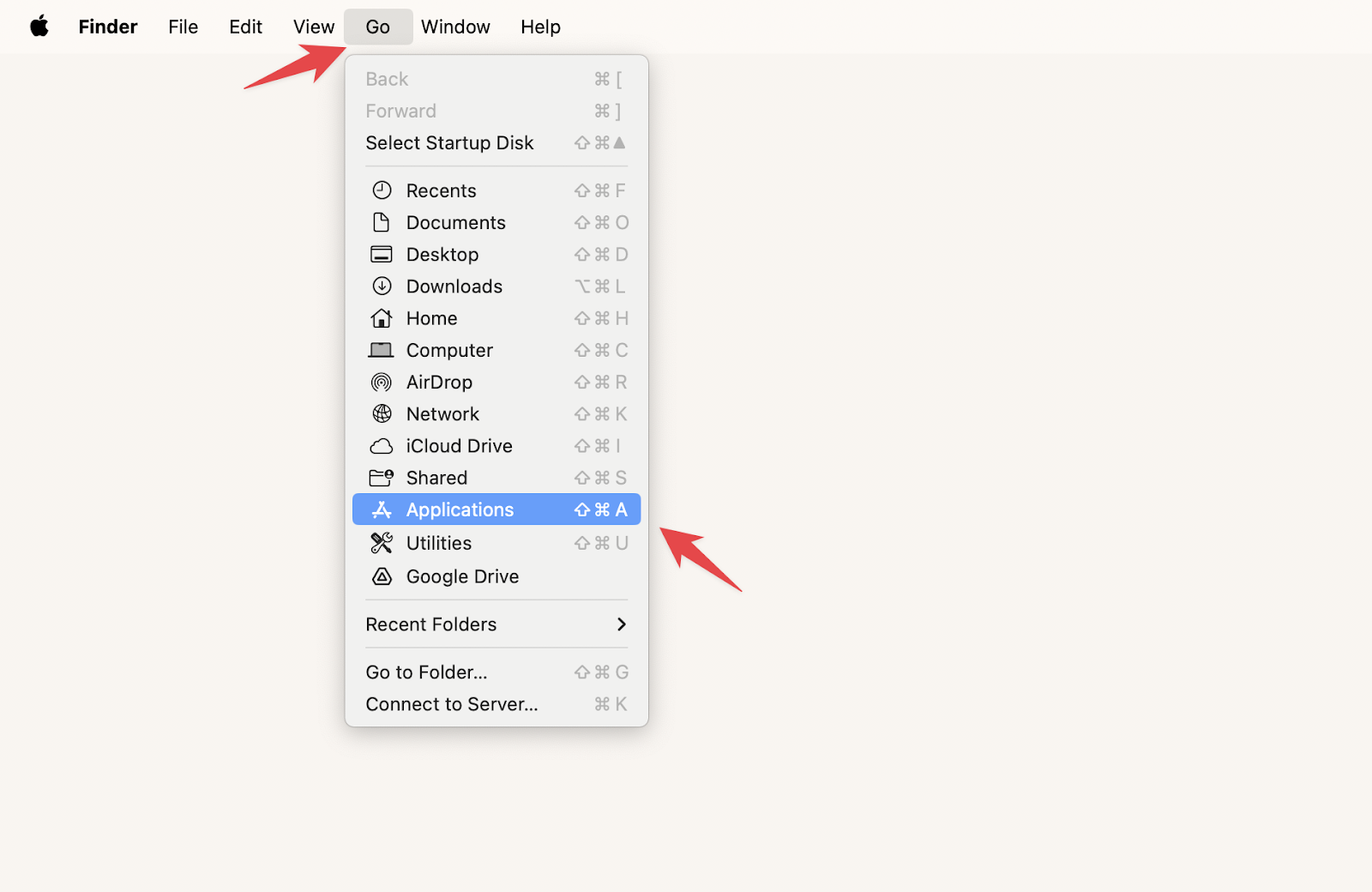Click the iCloud Drive cloud icon
The image size is (1372, 892).
pyautogui.click(x=382, y=446)
